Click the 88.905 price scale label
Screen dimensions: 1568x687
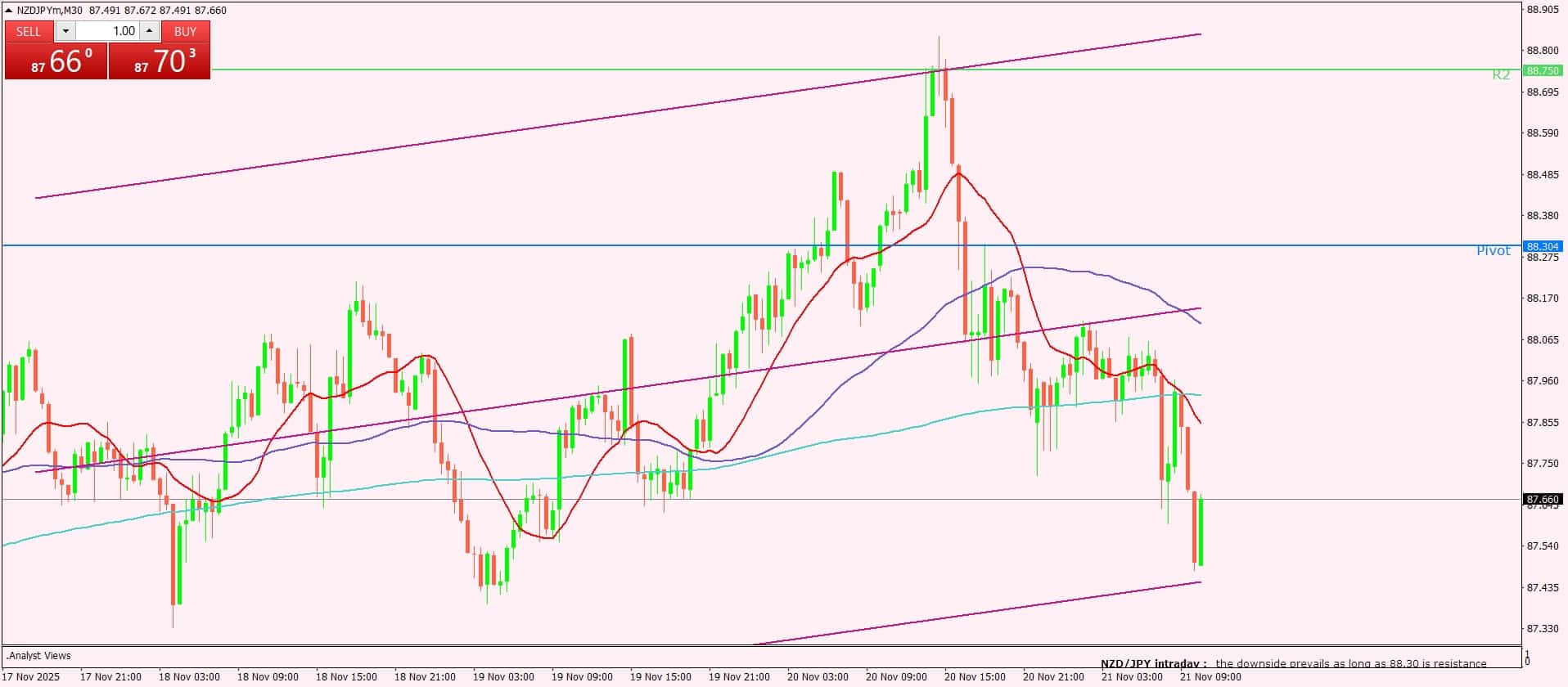[1543, 10]
